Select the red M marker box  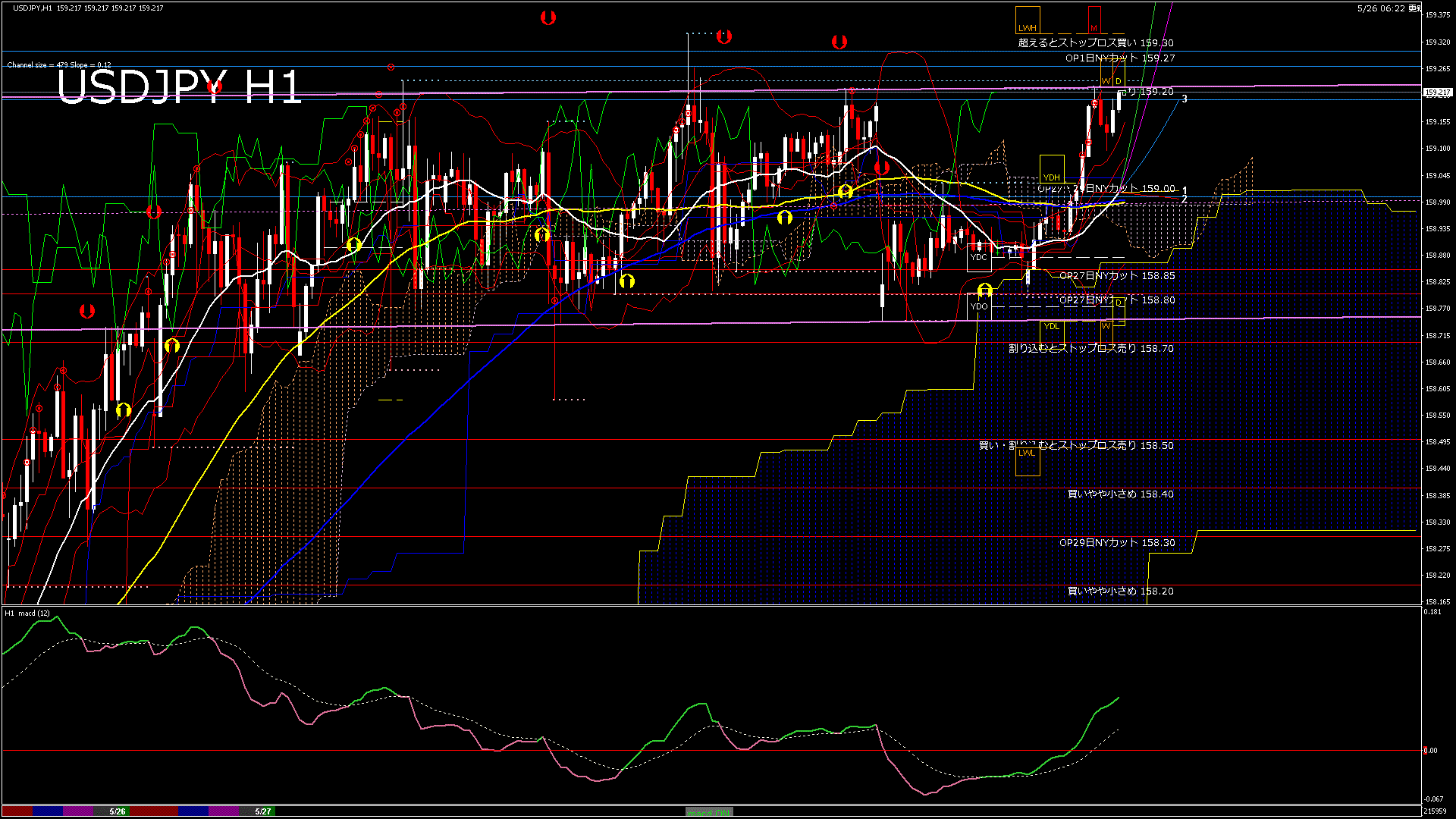click(x=1094, y=20)
